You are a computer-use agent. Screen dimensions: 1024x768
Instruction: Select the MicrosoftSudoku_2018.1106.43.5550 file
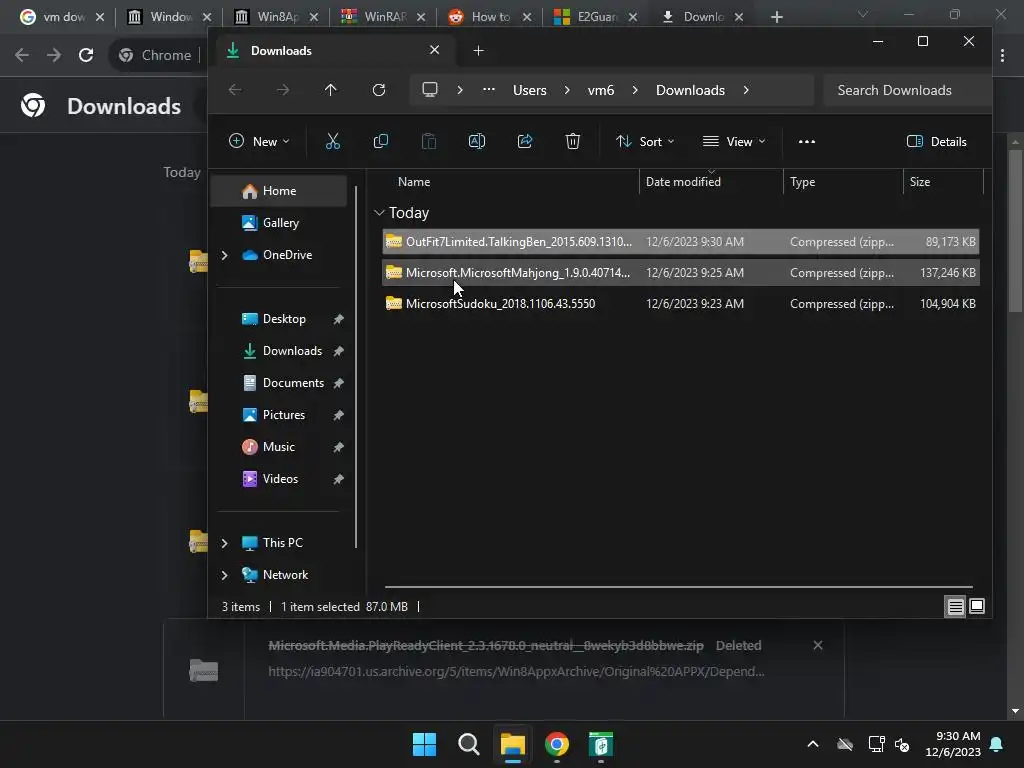point(680,304)
